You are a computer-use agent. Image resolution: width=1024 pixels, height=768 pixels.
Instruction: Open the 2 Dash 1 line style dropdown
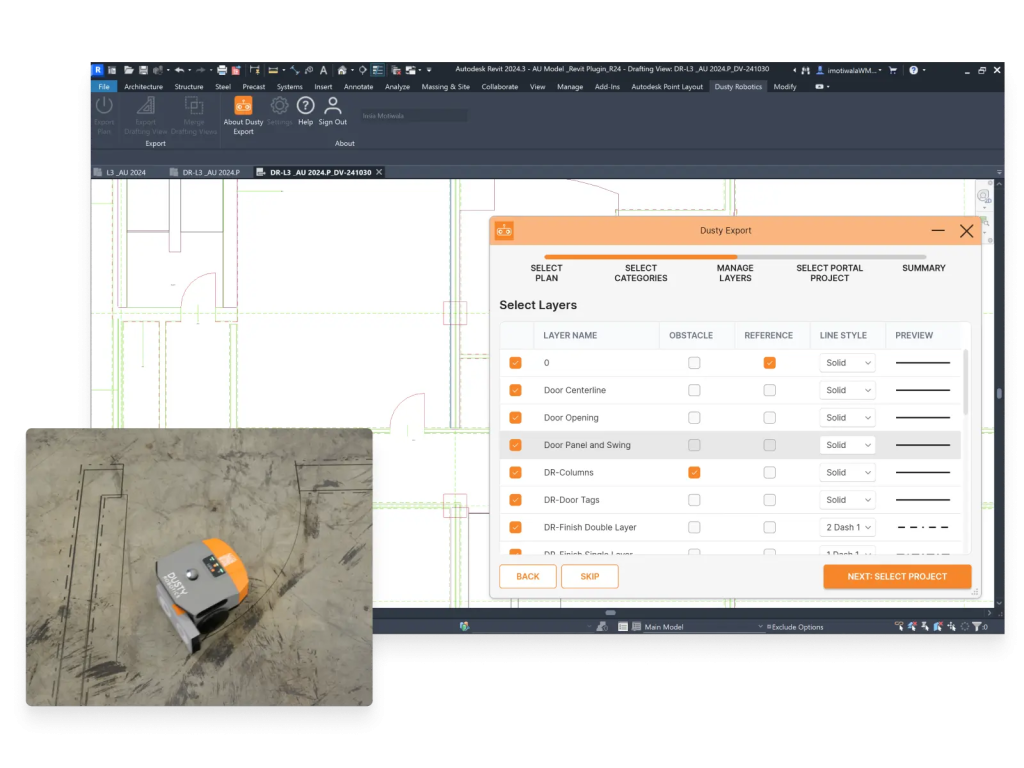[847, 527]
